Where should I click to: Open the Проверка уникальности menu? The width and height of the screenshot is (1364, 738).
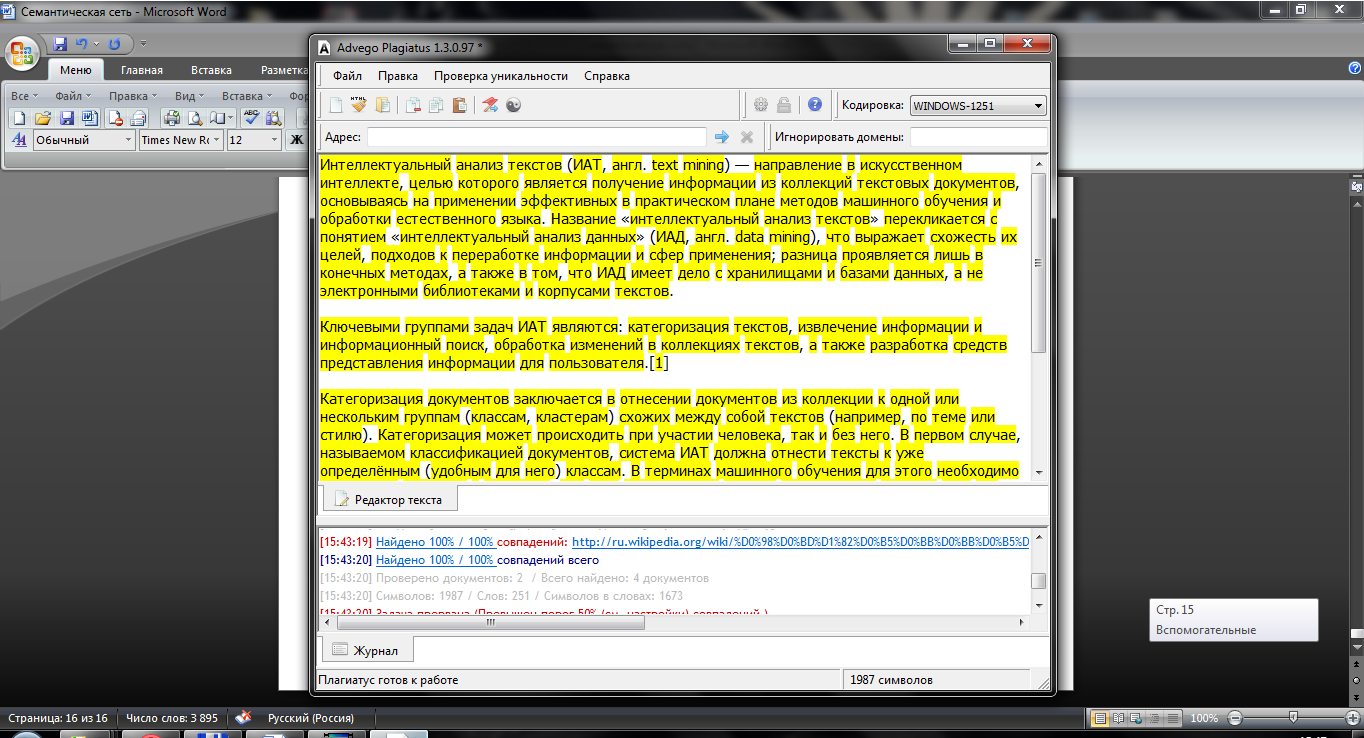click(x=501, y=76)
